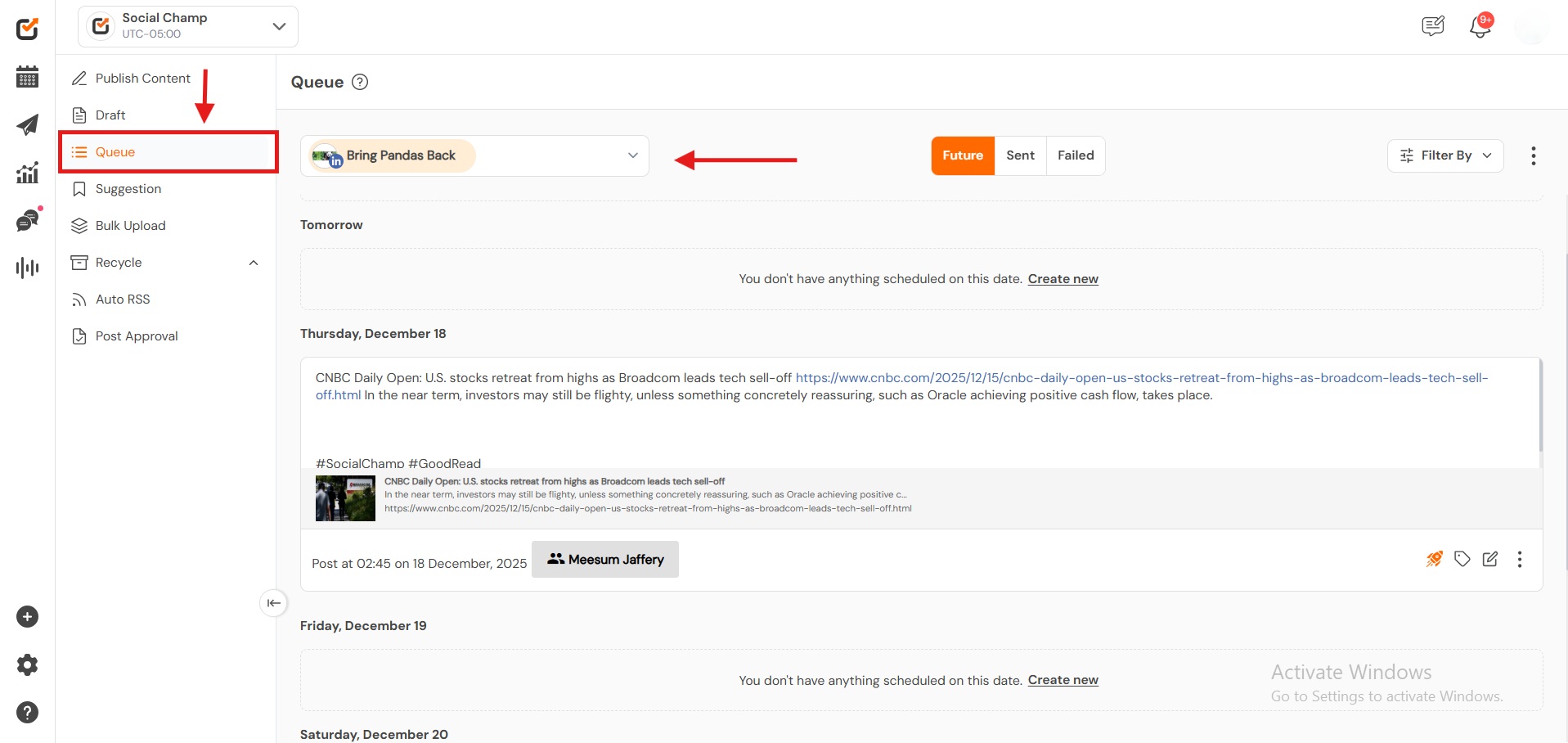The width and height of the screenshot is (1568, 743).
Task: Click the rocket boost icon on post
Action: [1434, 559]
